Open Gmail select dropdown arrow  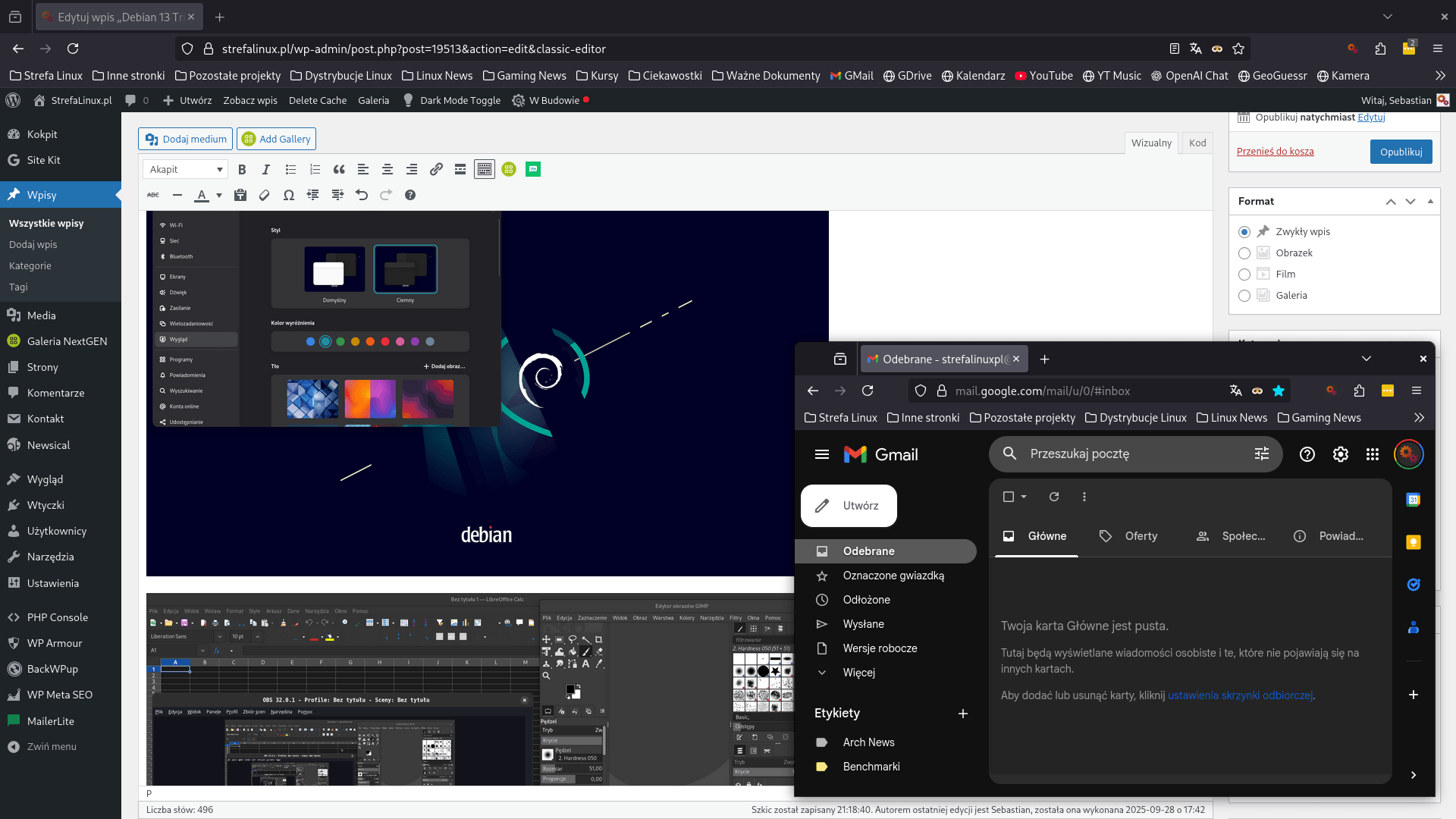pyautogui.click(x=1024, y=497)
